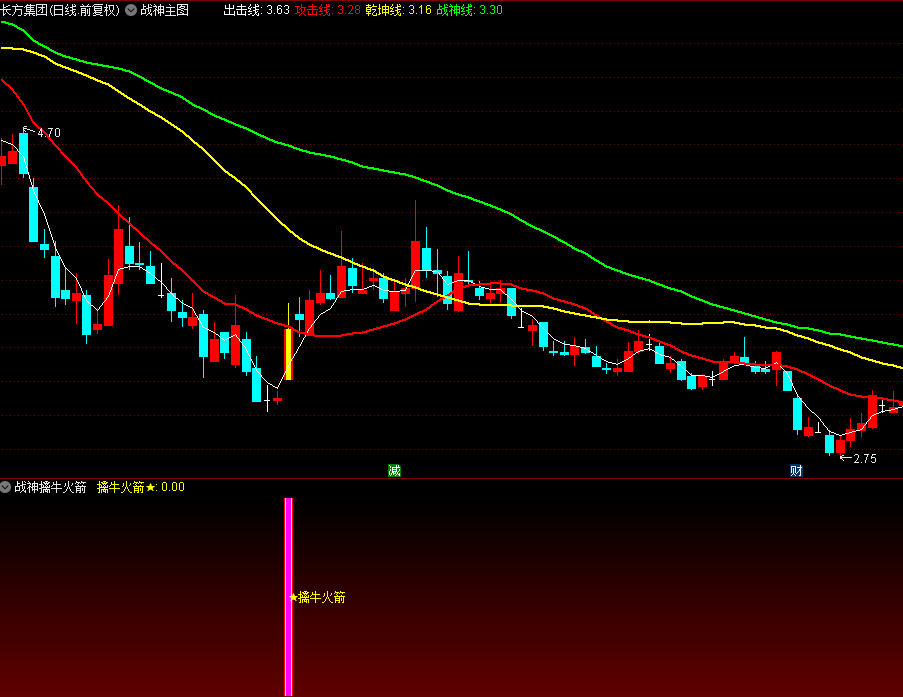Click the red candle directly above the 减 marker
Image resolution: width=903 pixels, height=697 pixels.
tap(394, 298)
